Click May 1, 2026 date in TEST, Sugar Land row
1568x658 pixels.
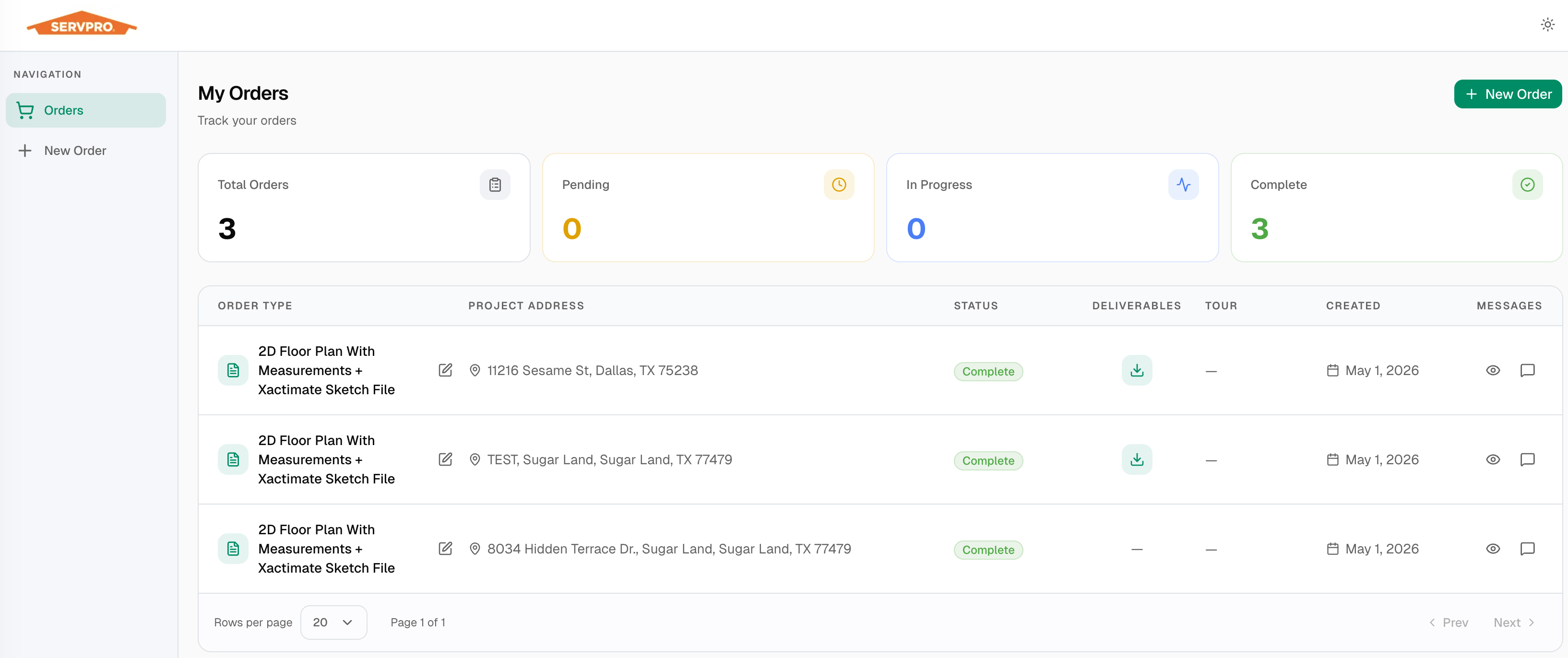point(1382,459)
